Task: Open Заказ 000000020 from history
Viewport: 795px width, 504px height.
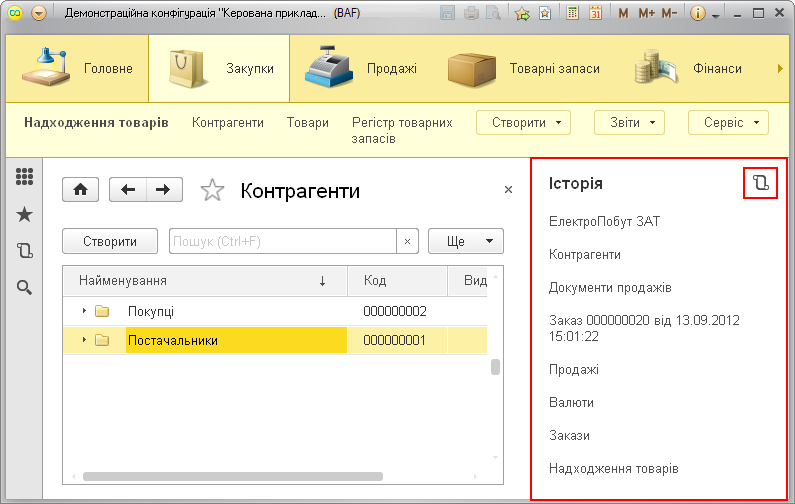Action: 644,328
